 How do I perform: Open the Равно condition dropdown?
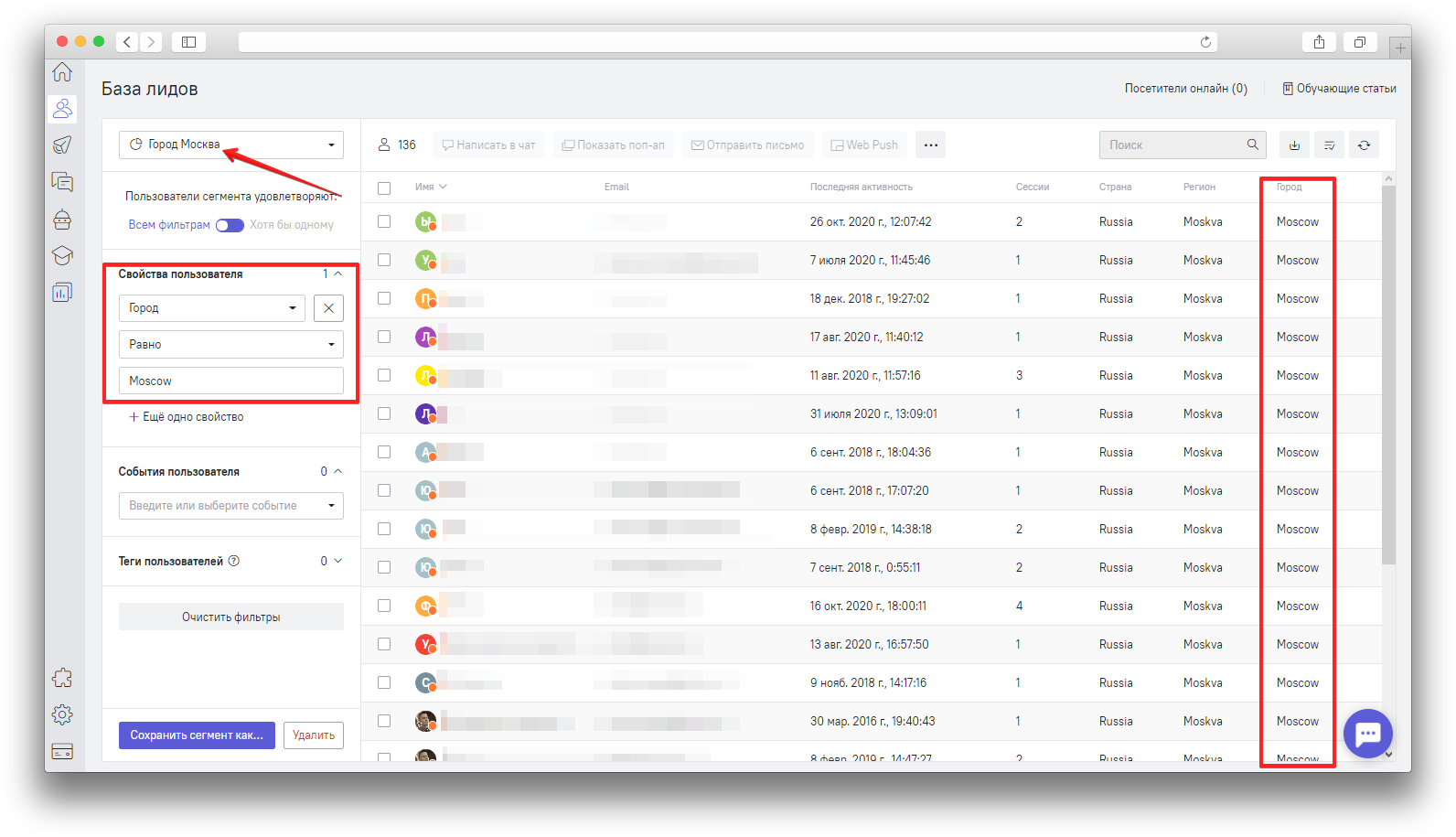(231, 344)
